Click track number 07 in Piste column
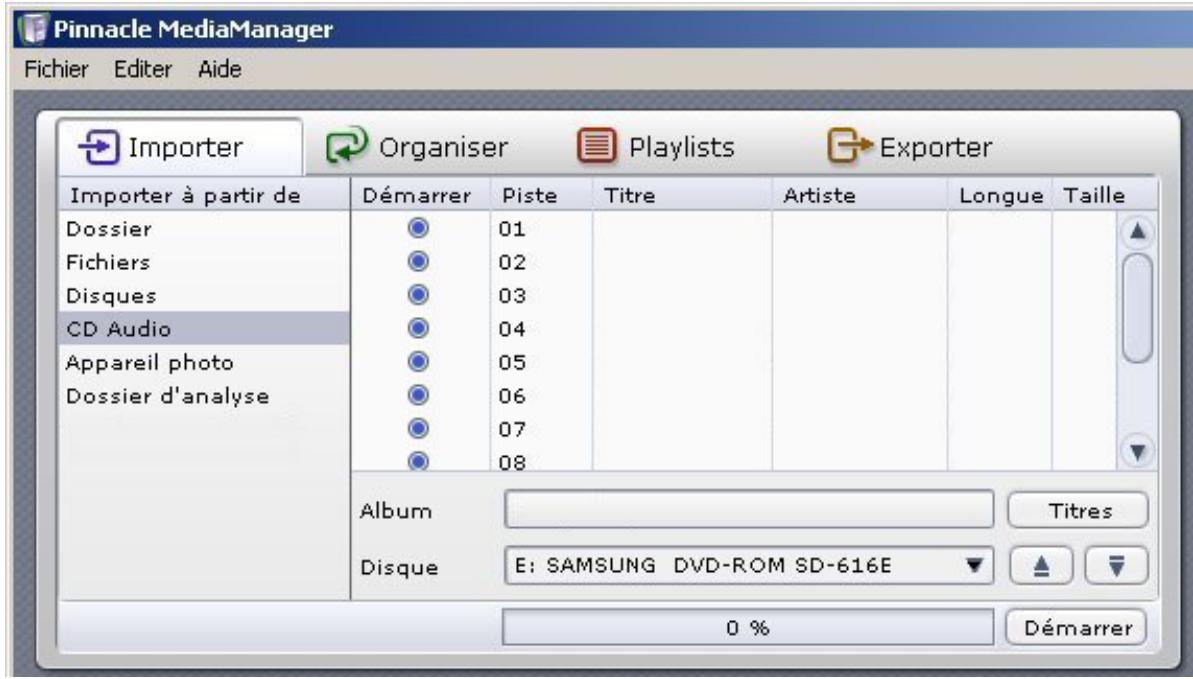1193x679 pixels. point(512,430)
